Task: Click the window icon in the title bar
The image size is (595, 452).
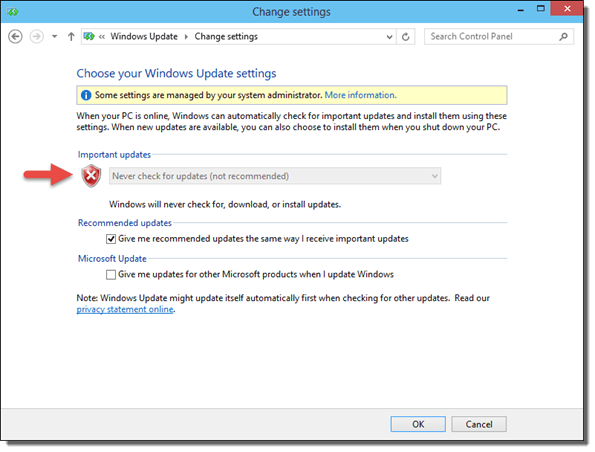Action: point(13,12)
